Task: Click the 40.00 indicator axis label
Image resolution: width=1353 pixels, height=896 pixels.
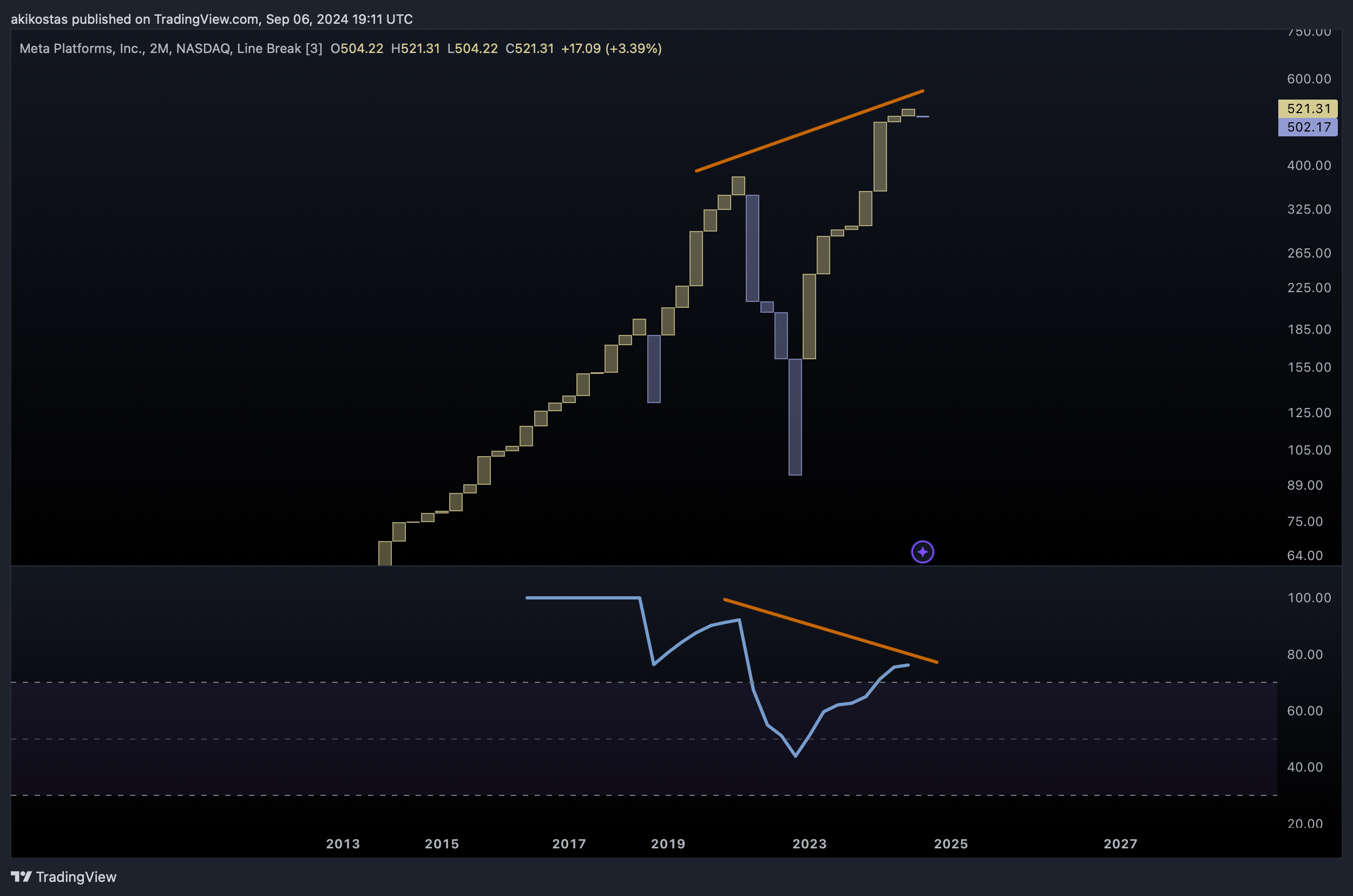Action: tap(1305, 767)
